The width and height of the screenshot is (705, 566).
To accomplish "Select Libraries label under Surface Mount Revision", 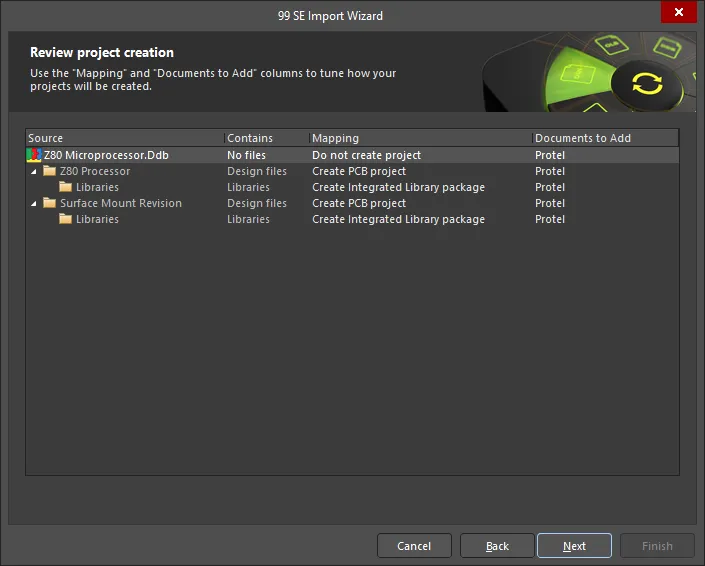I will [x=97, y=219].
